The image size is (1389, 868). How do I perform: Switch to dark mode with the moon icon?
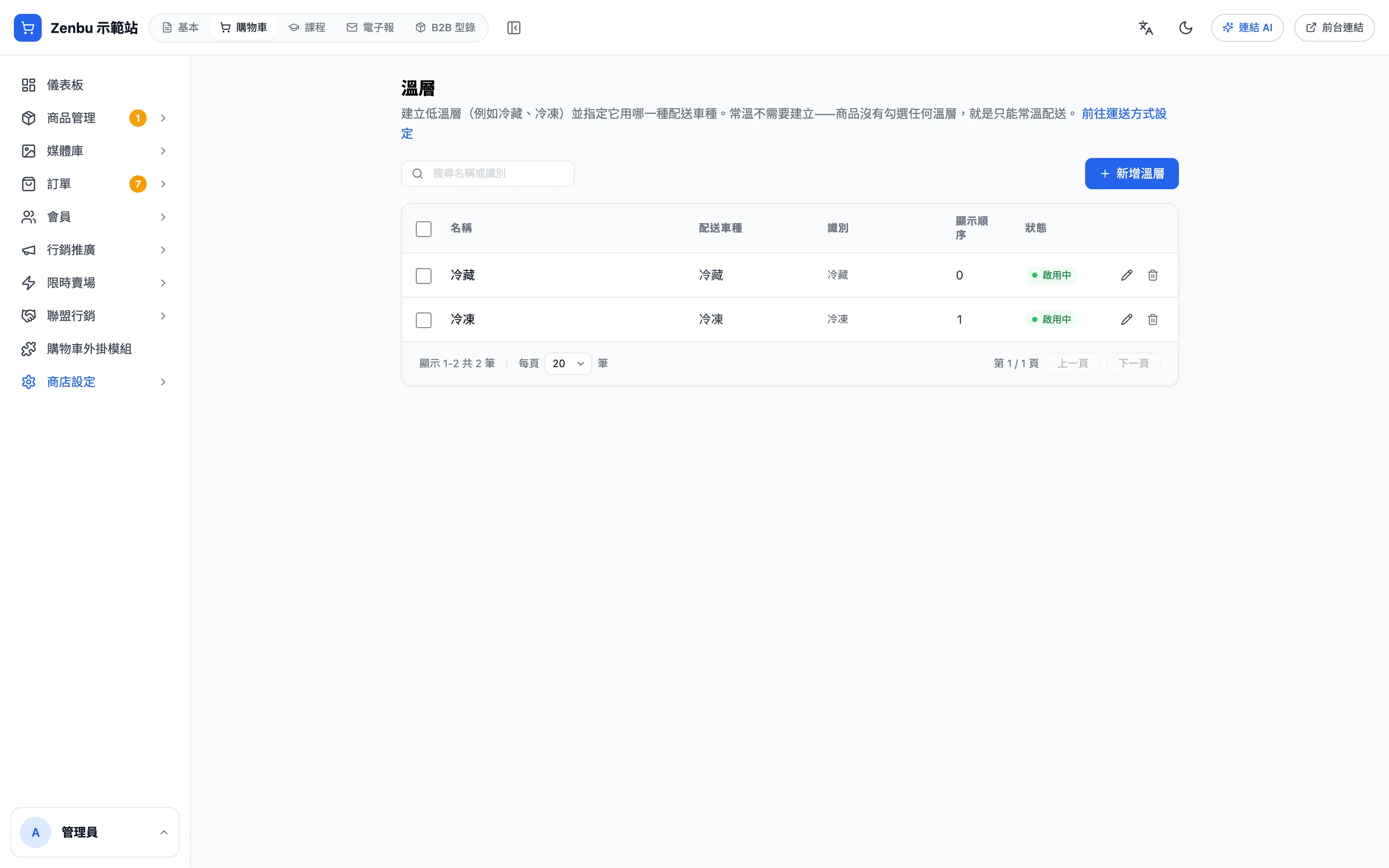click(x=1185, y=27)
